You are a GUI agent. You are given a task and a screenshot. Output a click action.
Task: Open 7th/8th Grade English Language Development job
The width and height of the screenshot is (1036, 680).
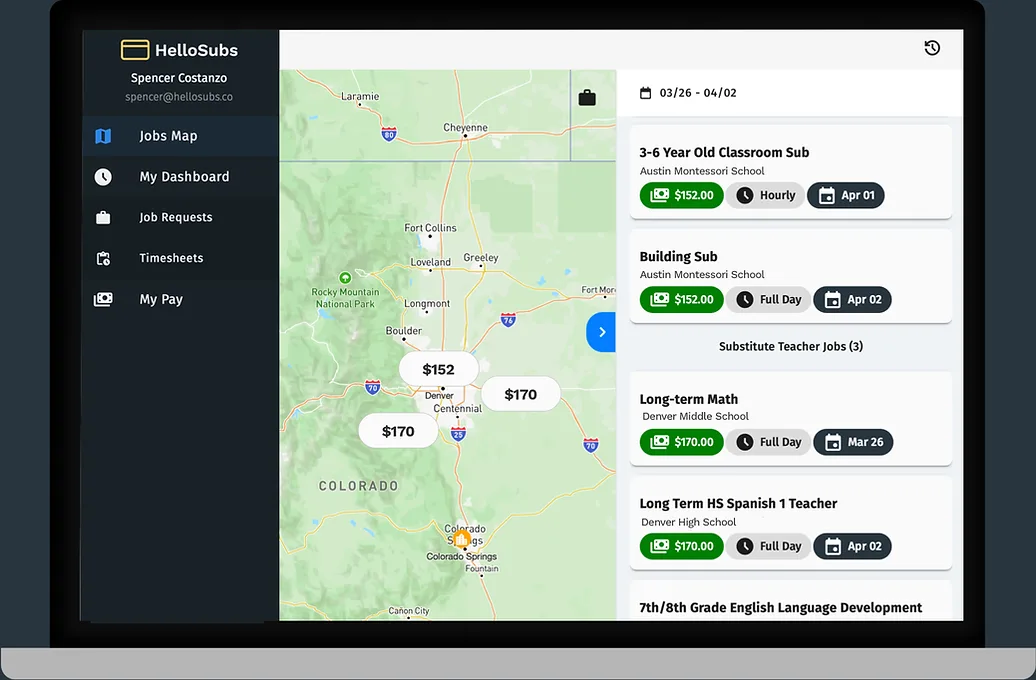pos(791,601)
